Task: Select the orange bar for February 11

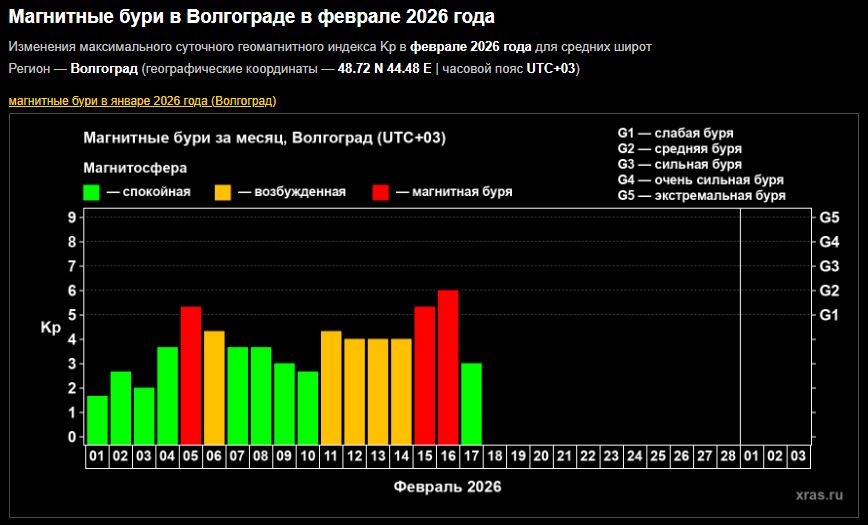Action: pos(331,387)
